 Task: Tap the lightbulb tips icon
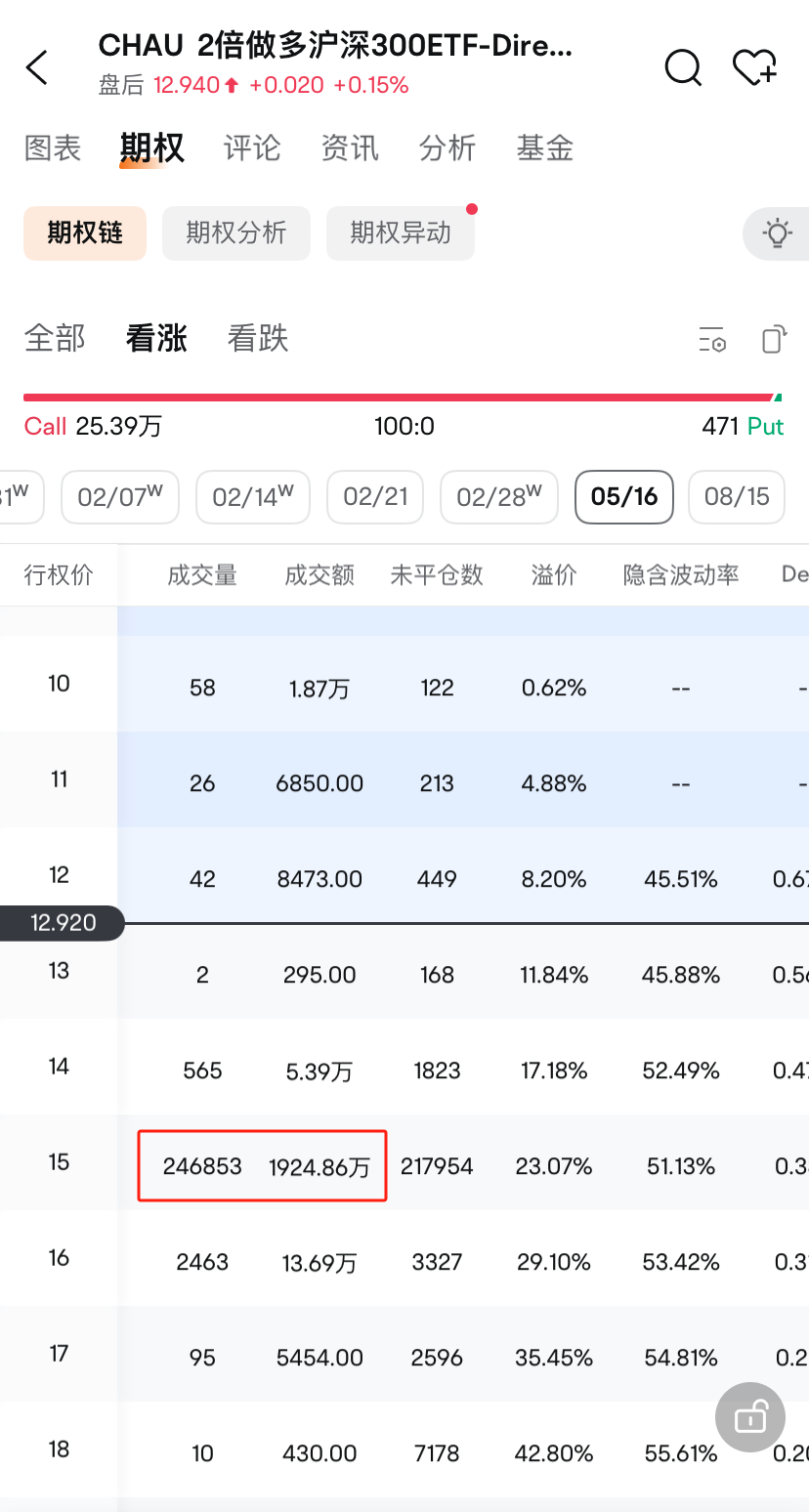pyautogui.click(x=777, y=233)
